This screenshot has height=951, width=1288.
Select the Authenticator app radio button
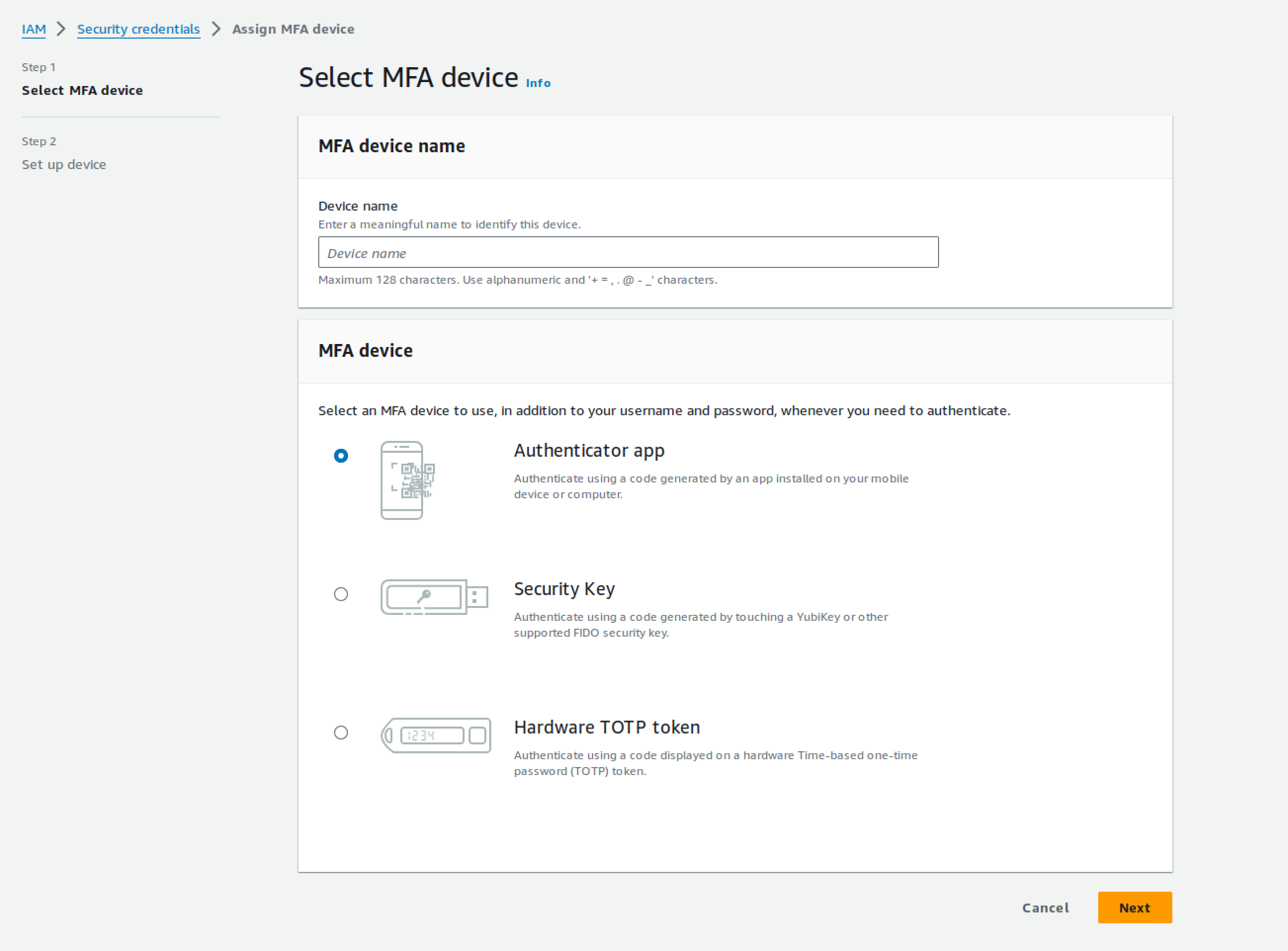tap(341, 456)
